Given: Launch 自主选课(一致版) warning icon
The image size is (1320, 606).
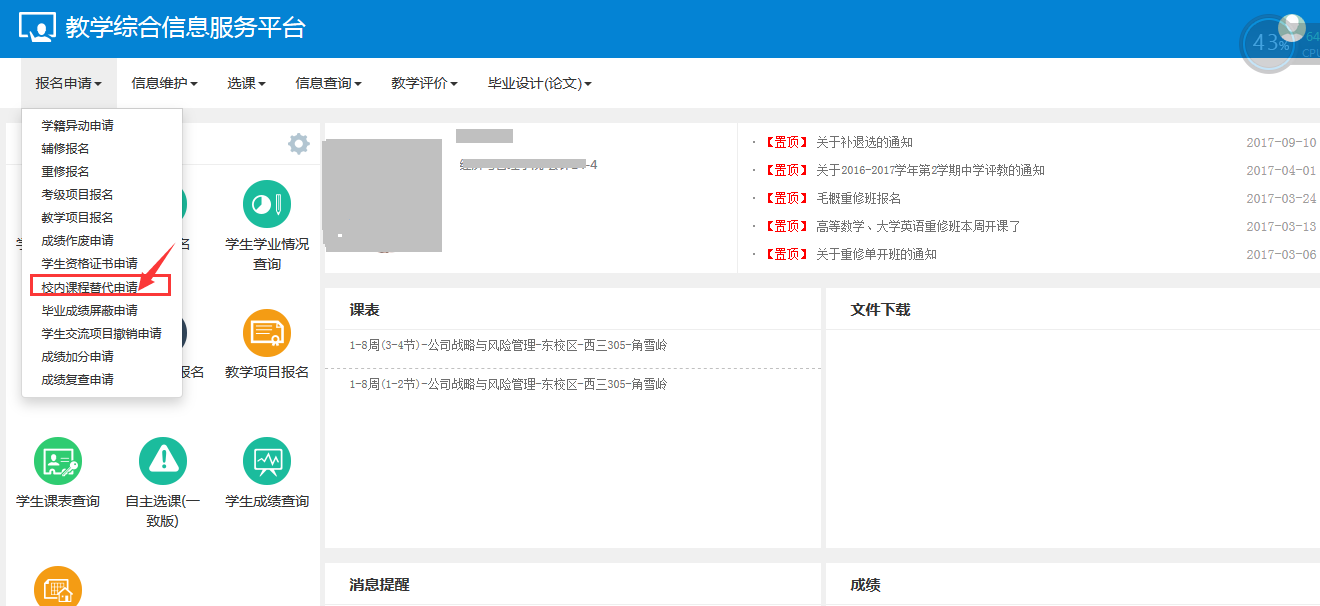Looking at the screenshot, I should click(162, 462).
